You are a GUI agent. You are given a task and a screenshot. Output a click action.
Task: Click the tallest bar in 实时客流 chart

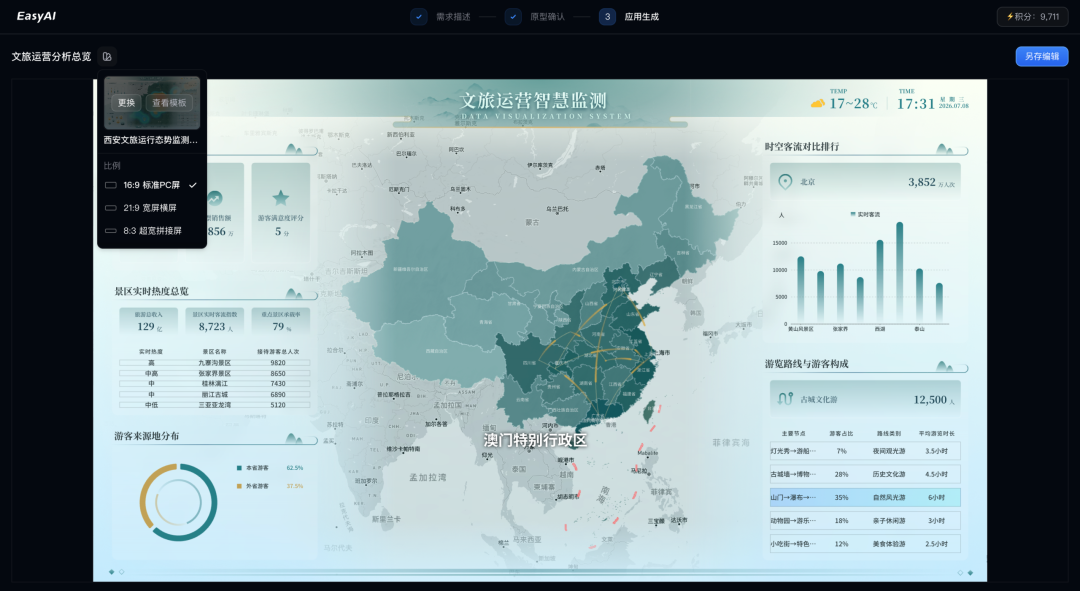tap(900, 273)
